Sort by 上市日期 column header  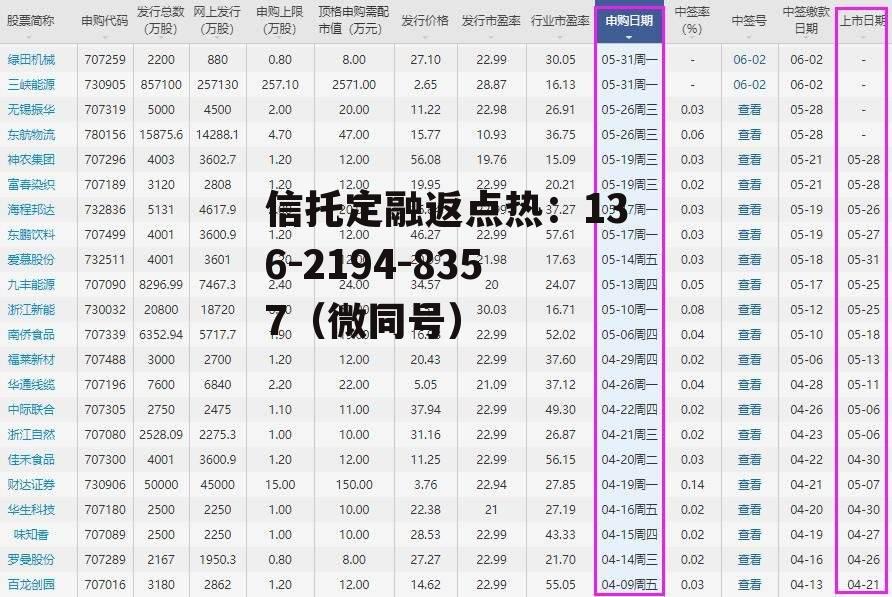(x=864, y=21)
